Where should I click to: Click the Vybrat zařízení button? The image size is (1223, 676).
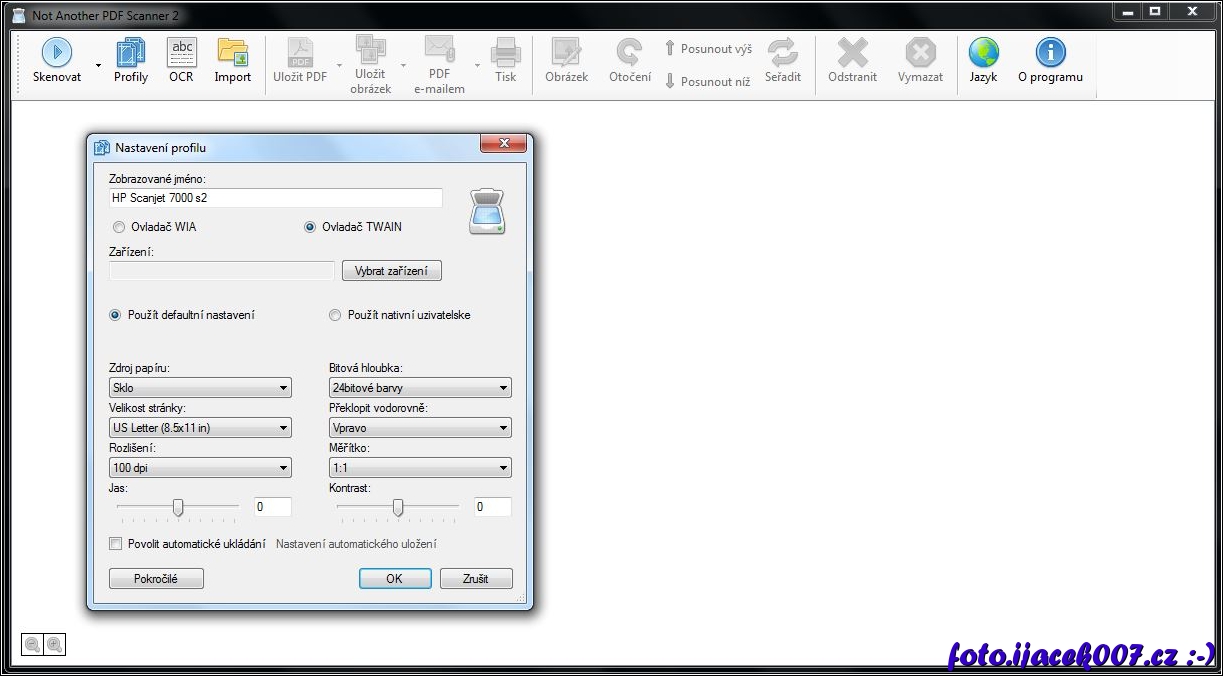tap(391, 271)
